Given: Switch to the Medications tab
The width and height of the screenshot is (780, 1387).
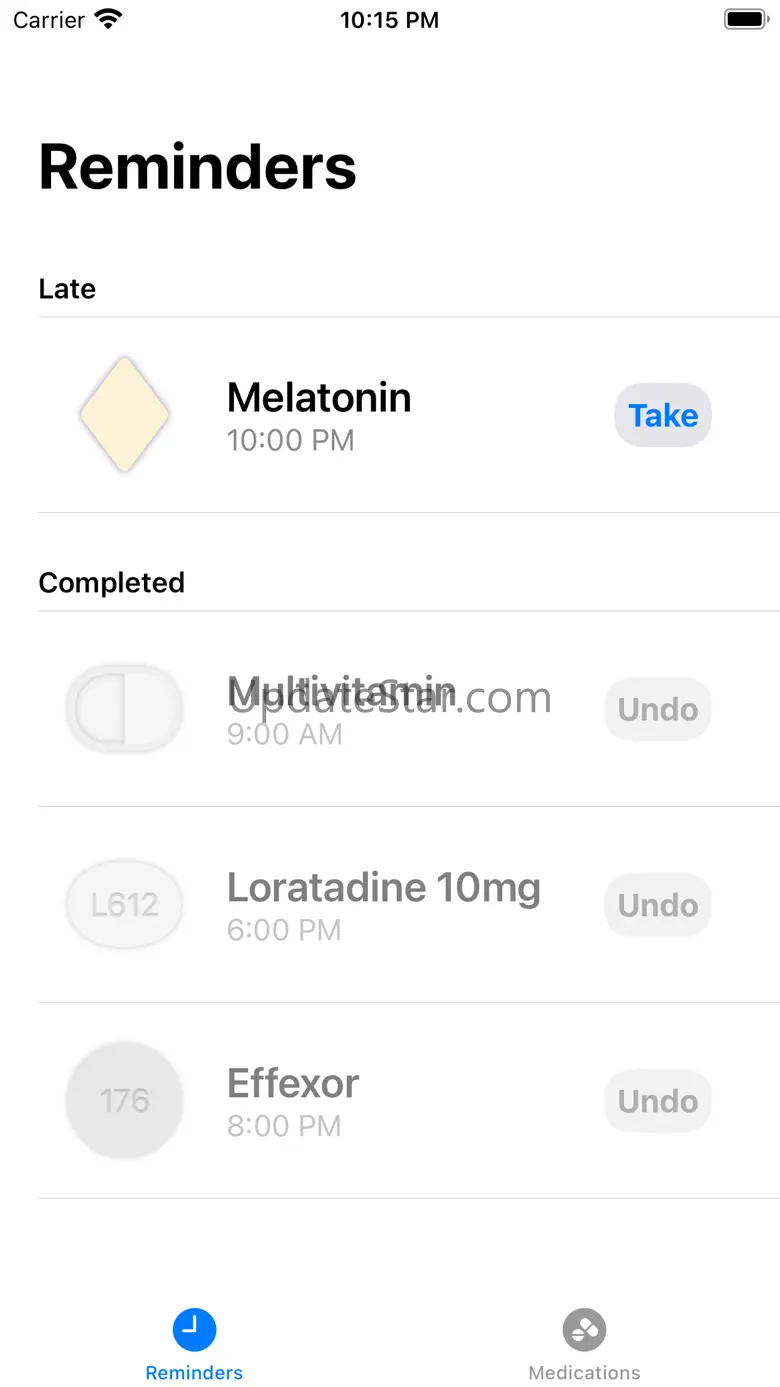Looking at the screenshot, I should coord(584,1372).
